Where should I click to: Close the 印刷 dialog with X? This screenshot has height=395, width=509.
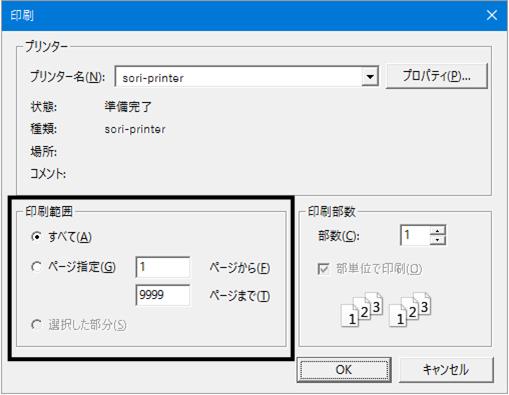pyautogui.click(x=492, y=15)
